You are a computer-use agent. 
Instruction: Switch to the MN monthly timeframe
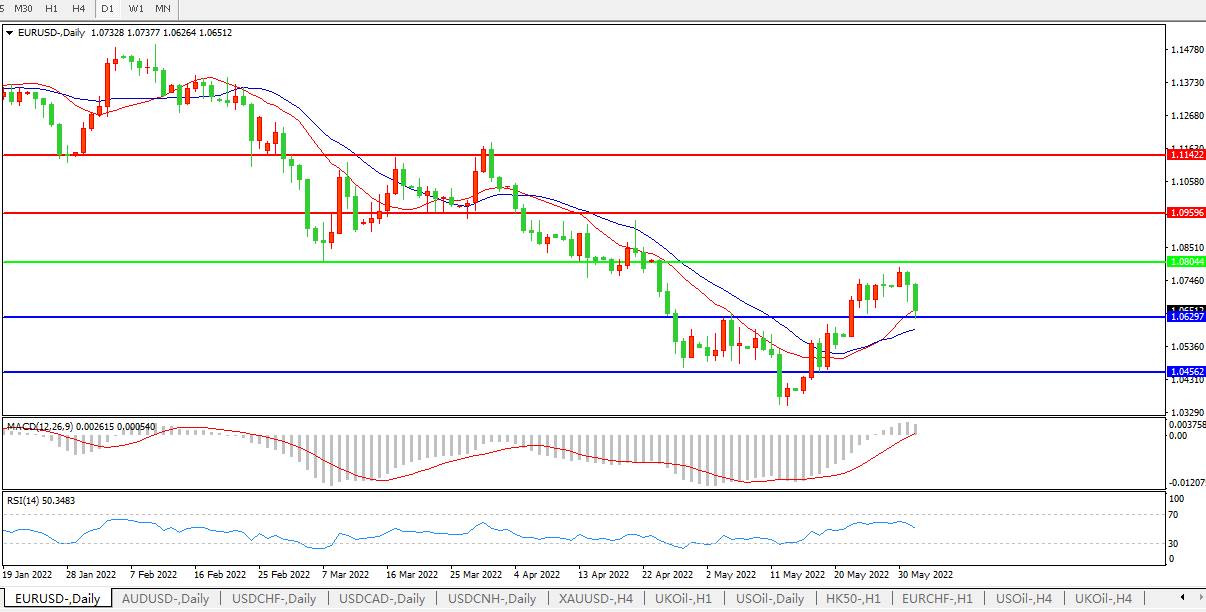point(162,9)
